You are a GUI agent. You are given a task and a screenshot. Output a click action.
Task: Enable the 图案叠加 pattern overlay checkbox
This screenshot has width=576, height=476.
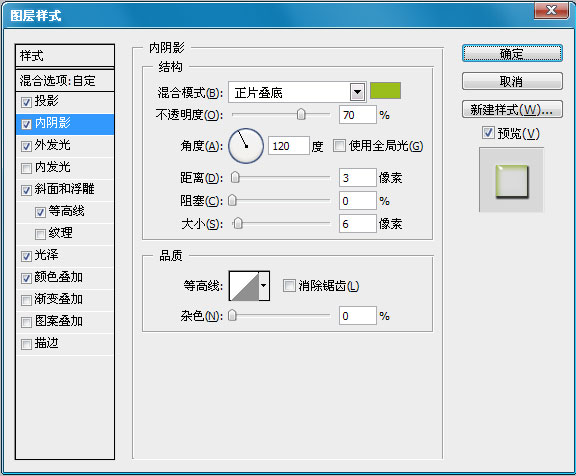click(26, 322)
